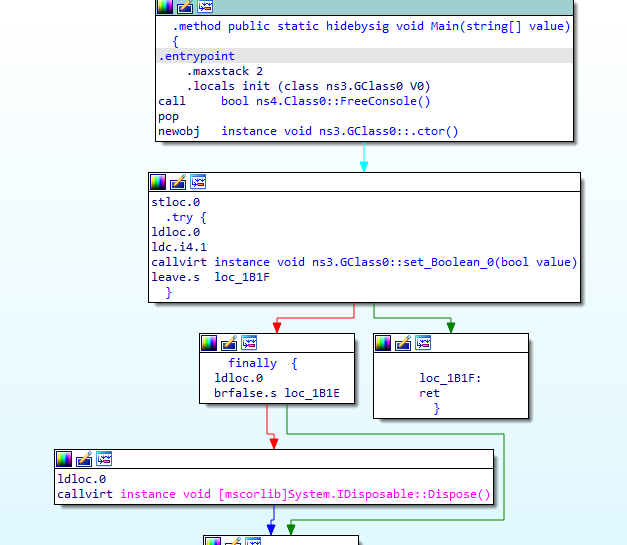This screenshot has width=627, height=545.
Task: Click the title bar of the Dispose call node
Action: [x=274, y=459]
